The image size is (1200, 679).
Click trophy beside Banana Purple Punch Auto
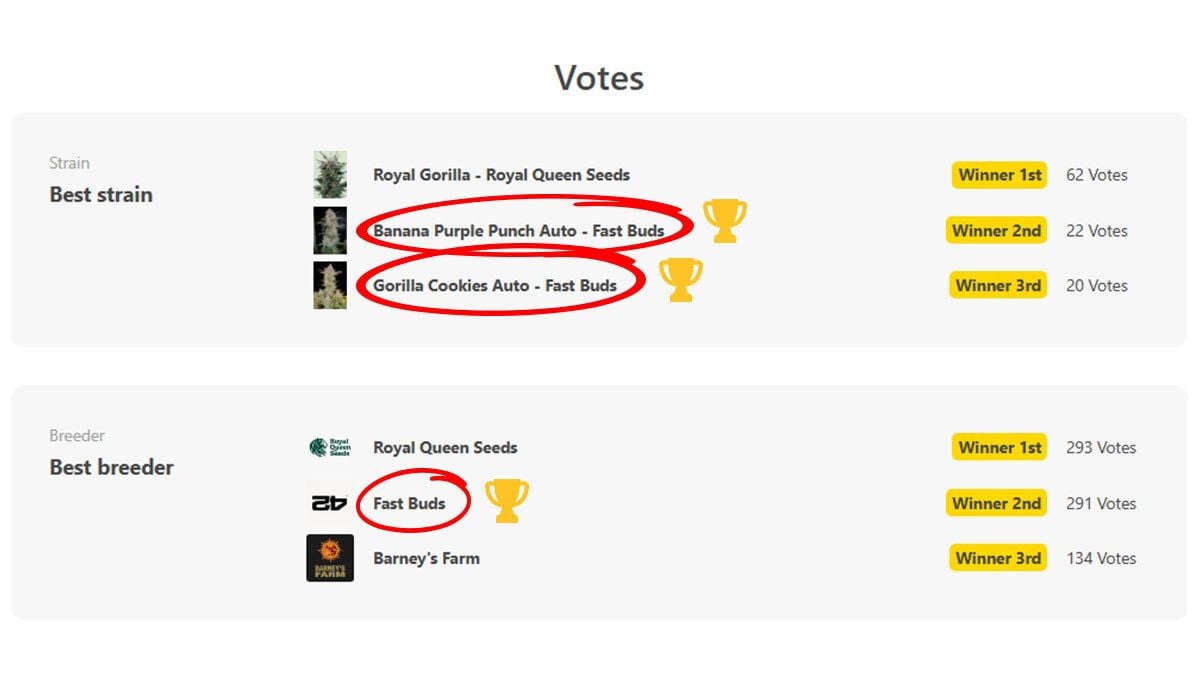(724, 220)
